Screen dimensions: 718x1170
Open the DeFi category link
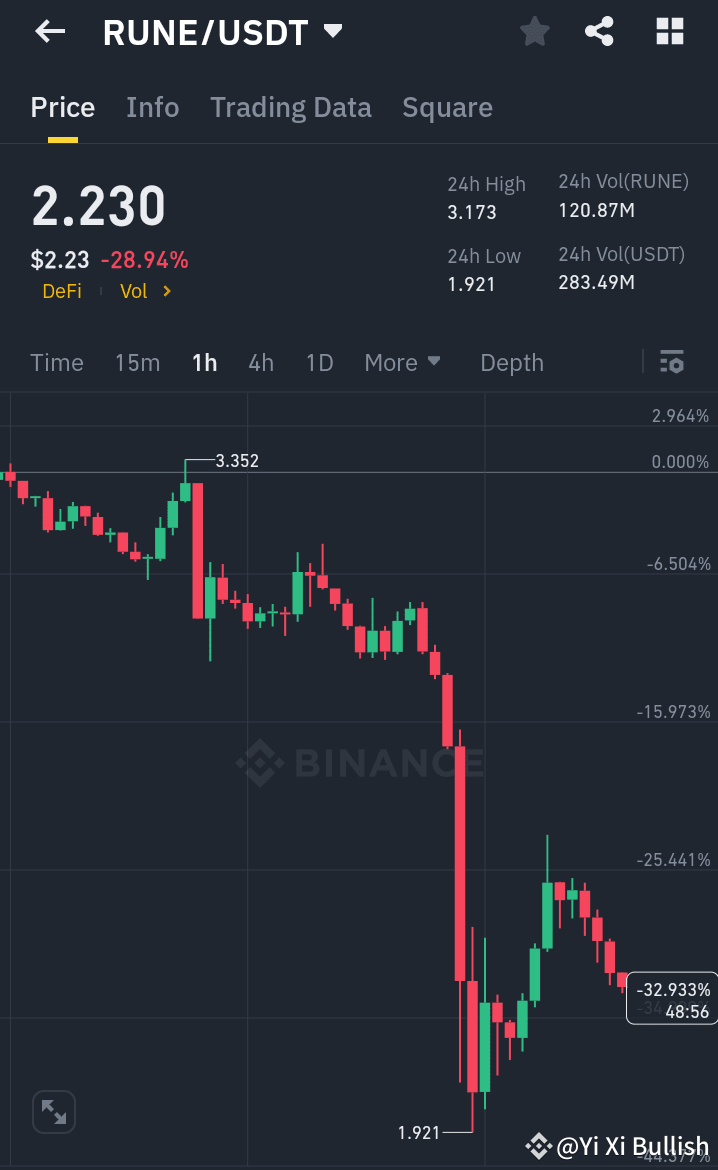[62, 291]
